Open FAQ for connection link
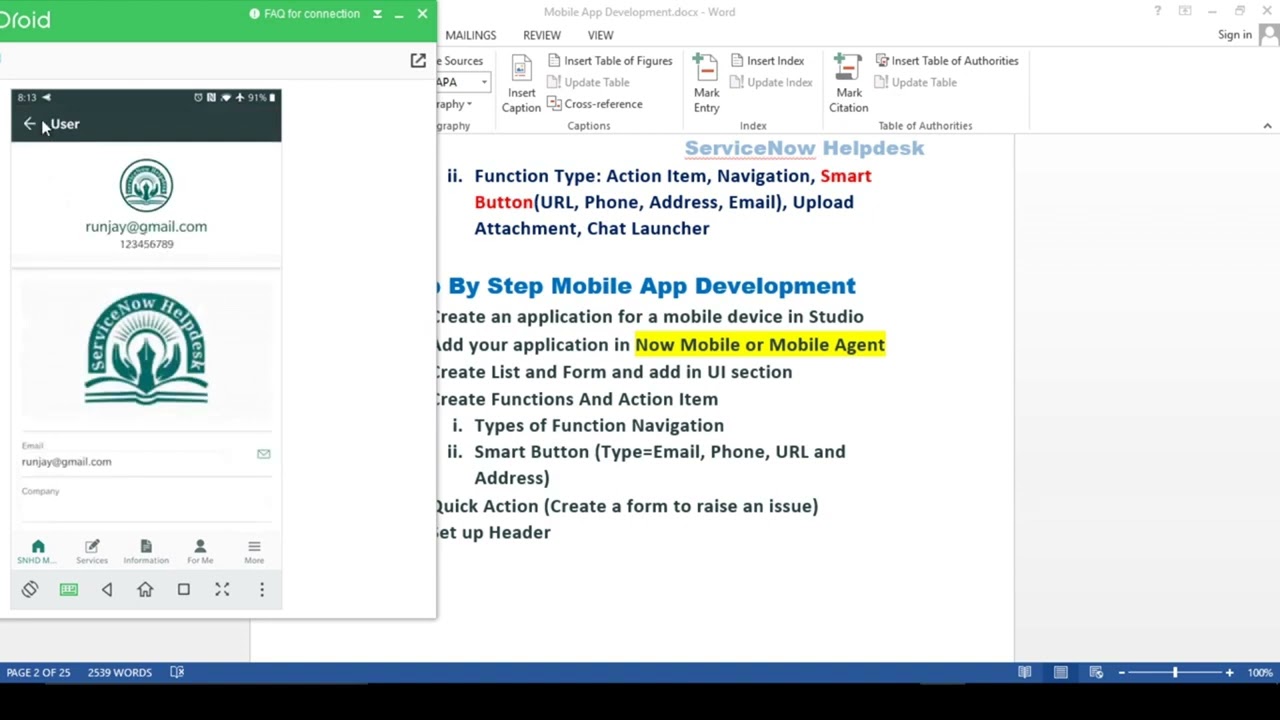This screenshot has width=1280, height=720. [x=304, y=14]
